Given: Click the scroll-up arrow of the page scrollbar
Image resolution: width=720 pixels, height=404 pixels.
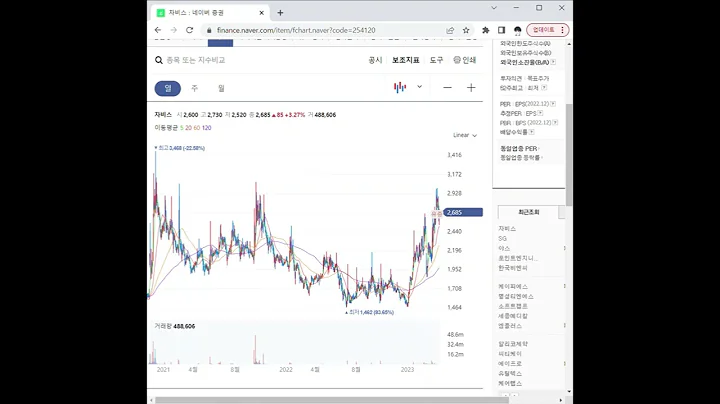Looking at the screenshot, I should (569, 44).
